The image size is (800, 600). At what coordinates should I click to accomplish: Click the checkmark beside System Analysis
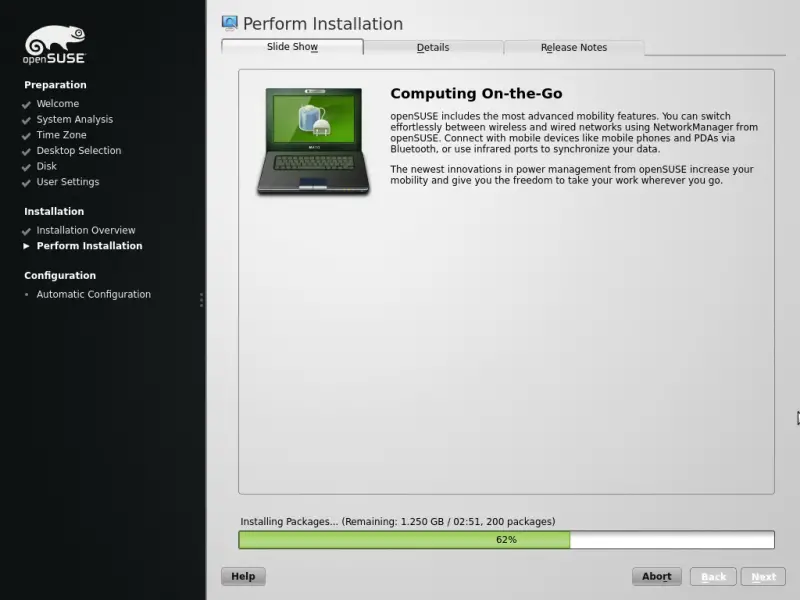27,120
